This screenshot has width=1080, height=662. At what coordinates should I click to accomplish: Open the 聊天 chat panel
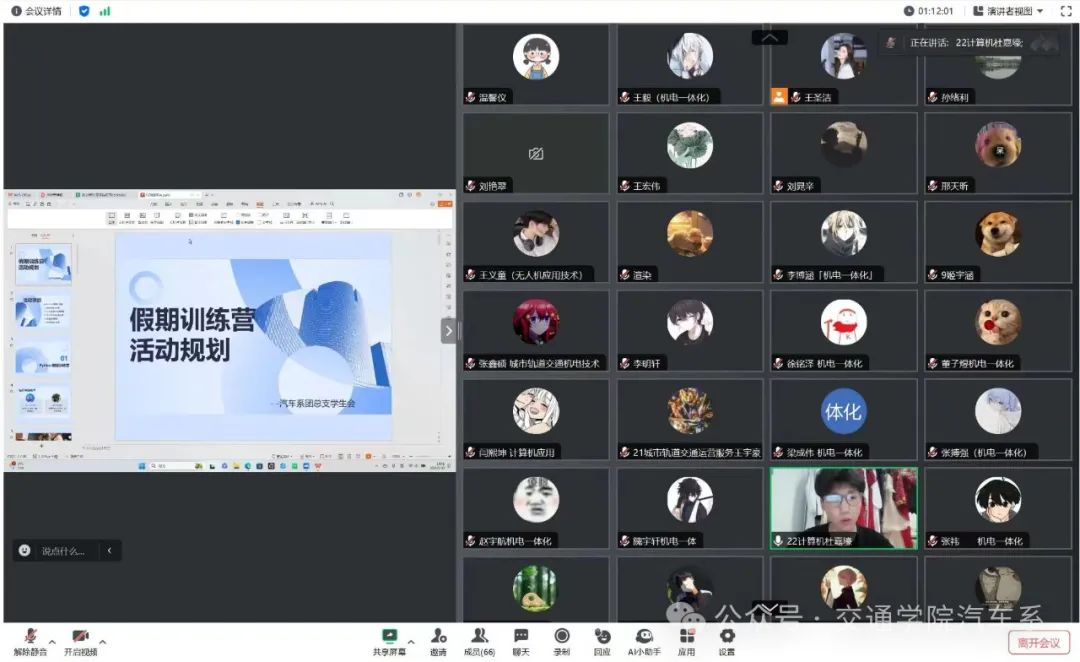tap(521, 640)
